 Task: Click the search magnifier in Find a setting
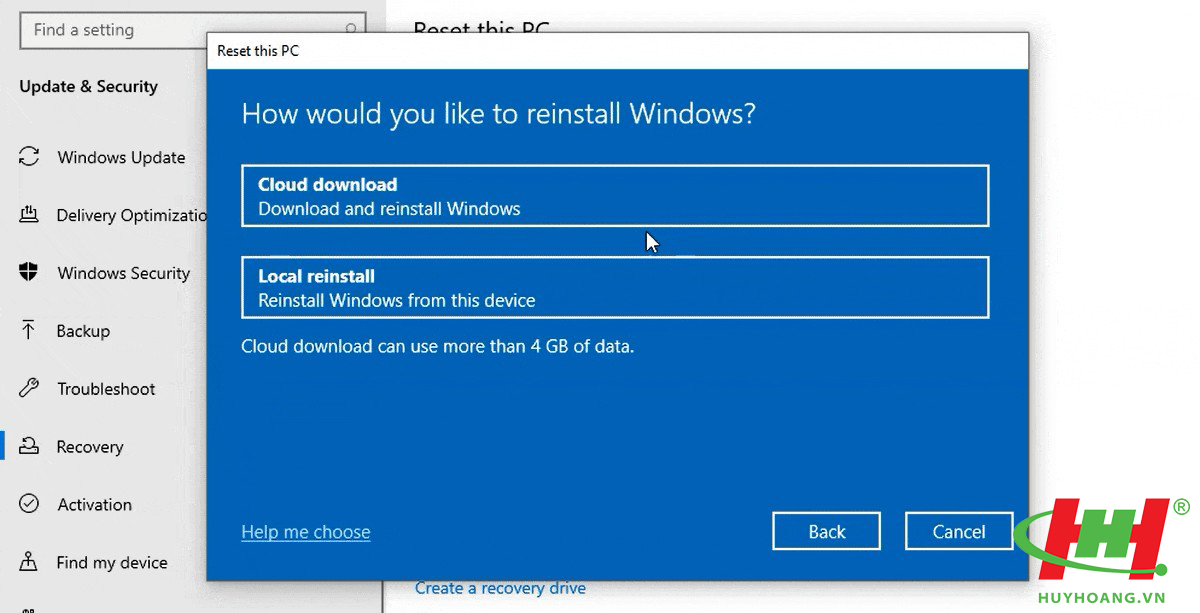tap(351, 30)
